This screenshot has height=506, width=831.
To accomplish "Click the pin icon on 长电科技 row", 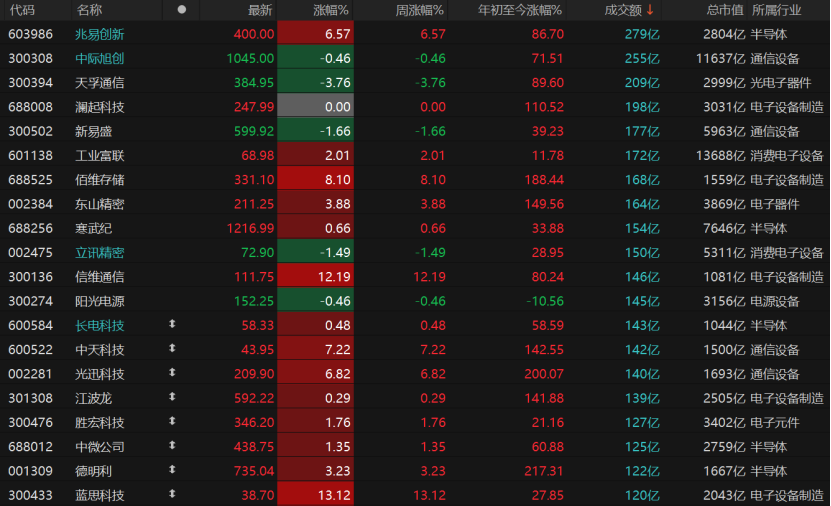I will [172, 324].
